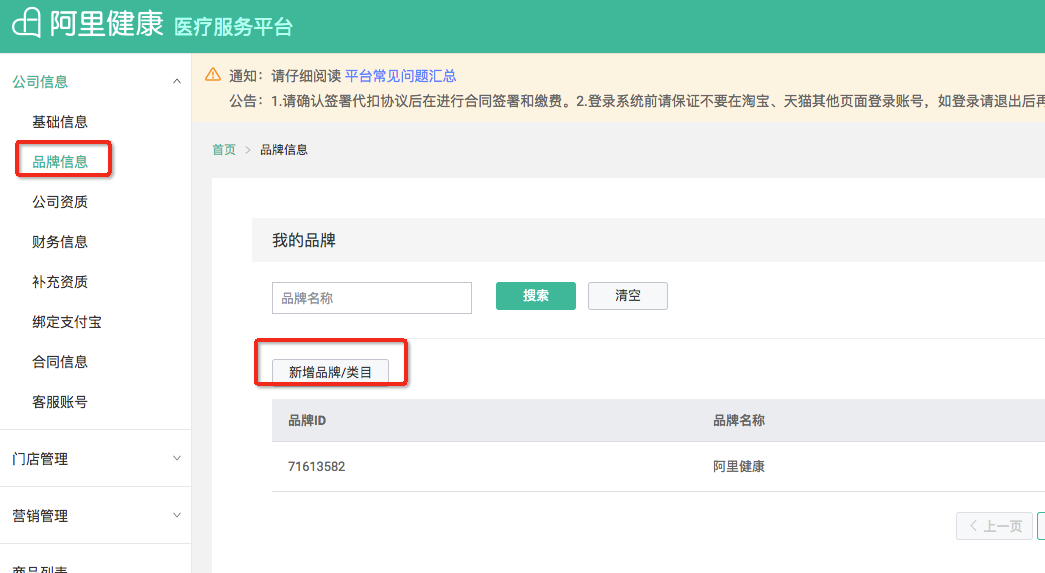Click the 新增品牌/类目 button

[x=331, y=372]
